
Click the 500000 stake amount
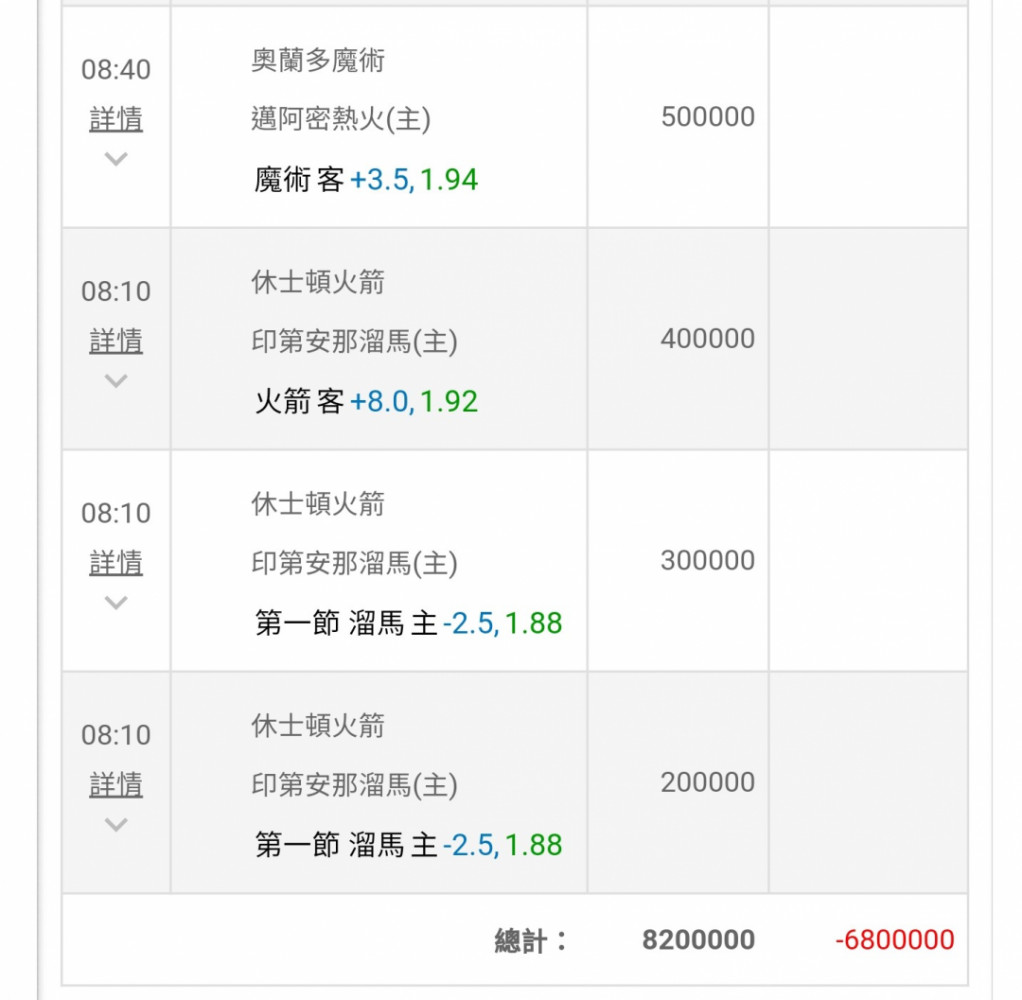coord(708,117)
